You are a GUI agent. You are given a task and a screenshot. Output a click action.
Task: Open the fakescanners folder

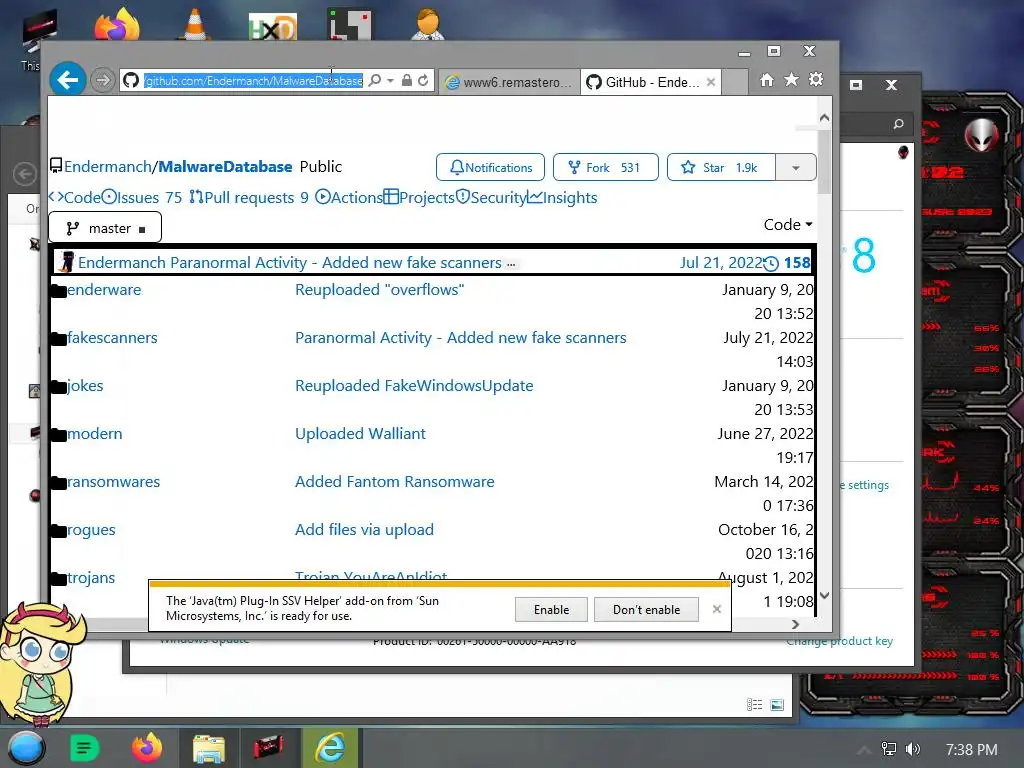pos(112,338)
